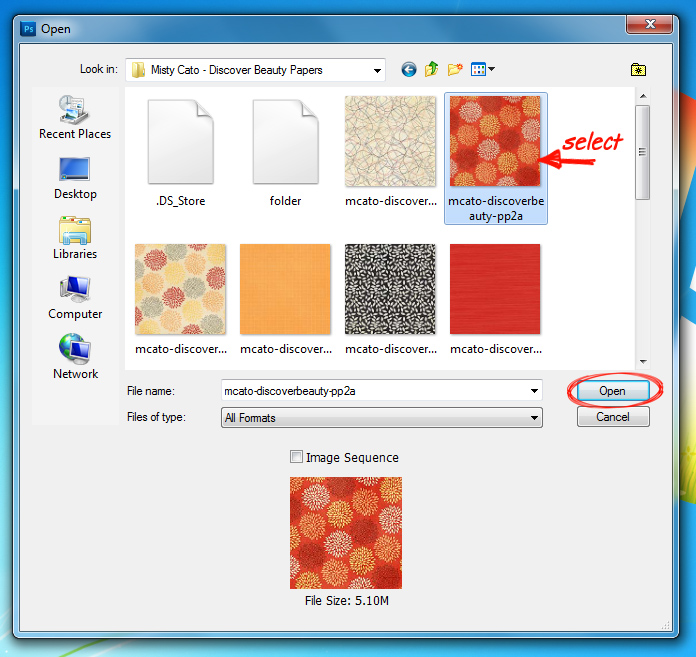
Task: Click the Files of type: label
Action: pos(156,417)
